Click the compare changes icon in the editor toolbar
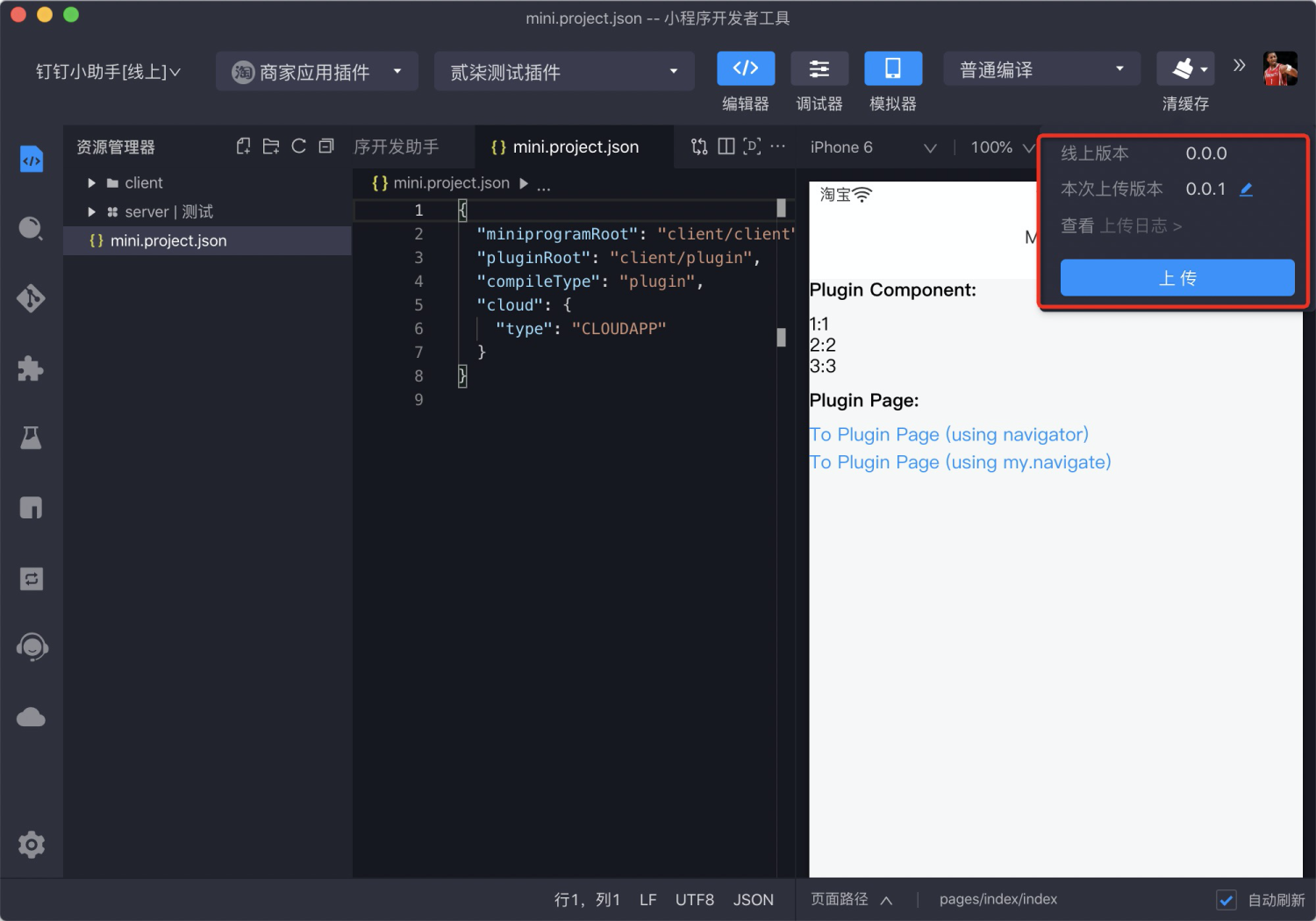 [699, 146]
